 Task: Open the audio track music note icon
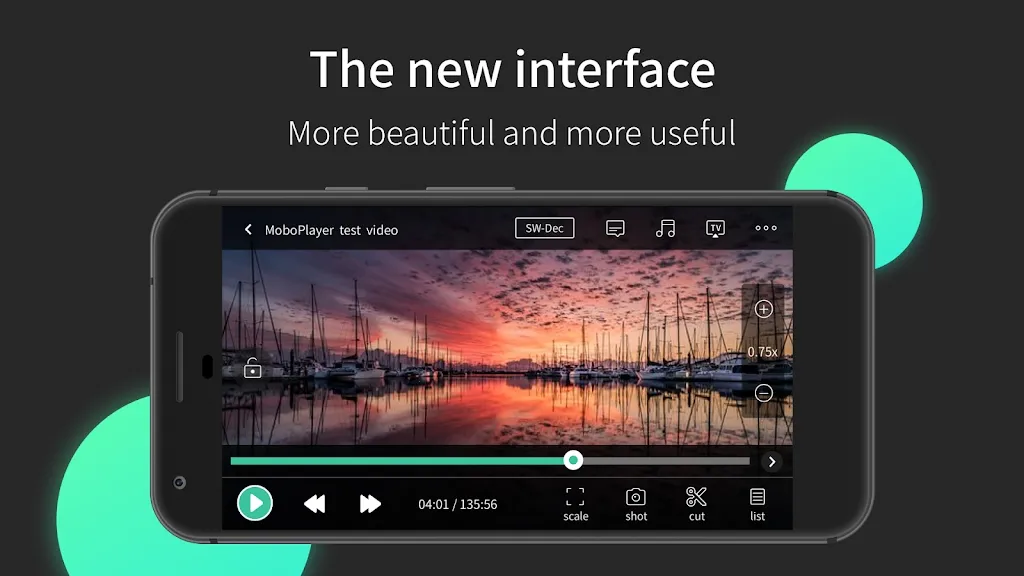[x=665, y=229]
